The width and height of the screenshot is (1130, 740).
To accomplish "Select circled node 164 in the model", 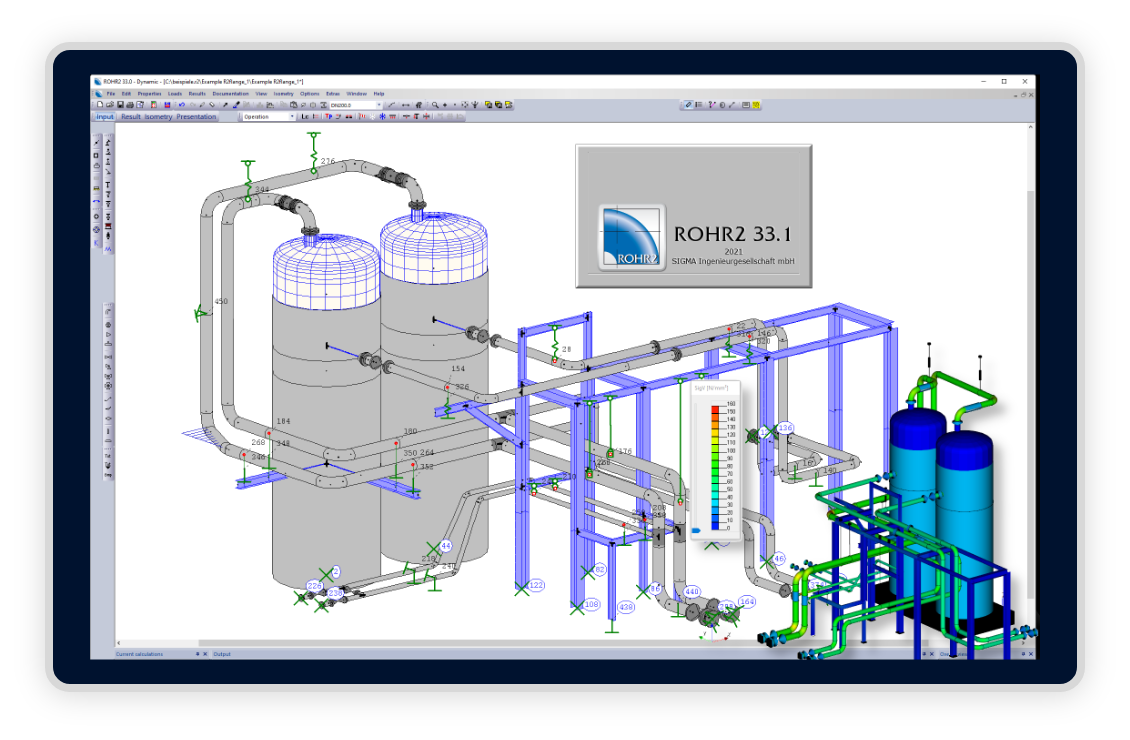I will point(747,602).
